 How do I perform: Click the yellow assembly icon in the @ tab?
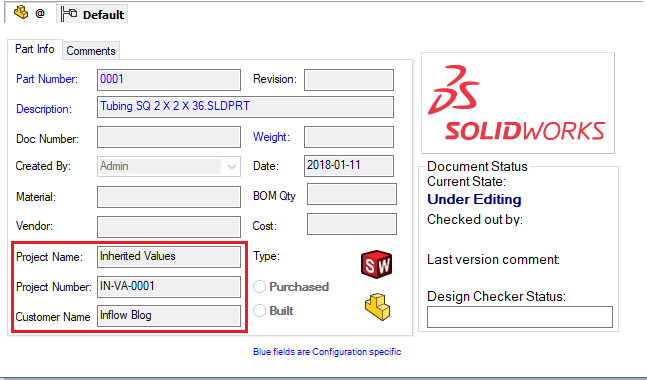pos(21,13)
